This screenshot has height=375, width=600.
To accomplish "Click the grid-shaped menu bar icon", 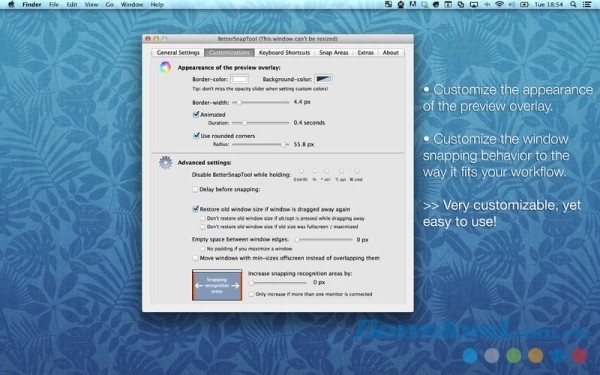I will pos(388,5).
